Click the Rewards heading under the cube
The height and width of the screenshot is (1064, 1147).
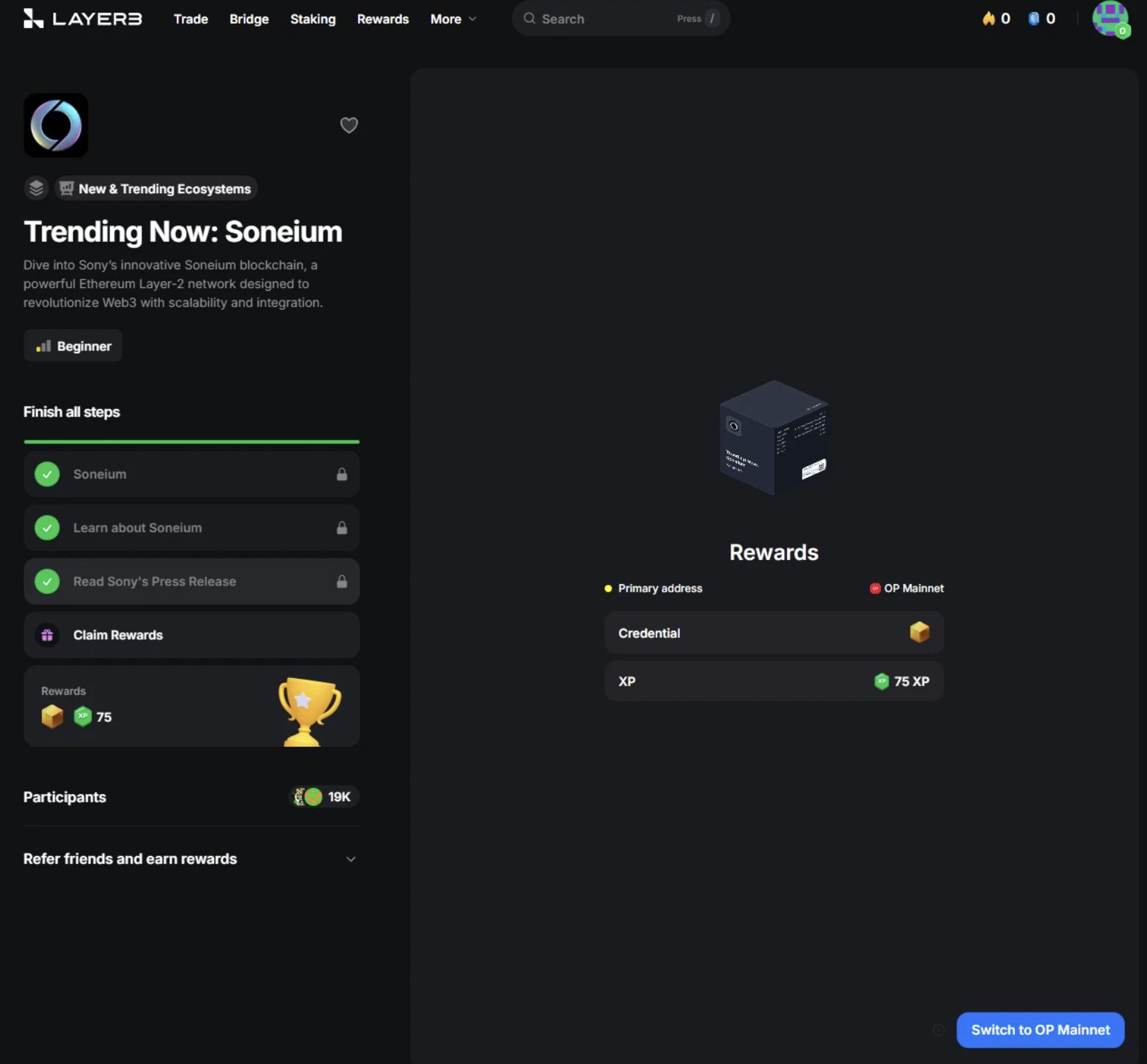pyautogui.click(x=774, y=552)
